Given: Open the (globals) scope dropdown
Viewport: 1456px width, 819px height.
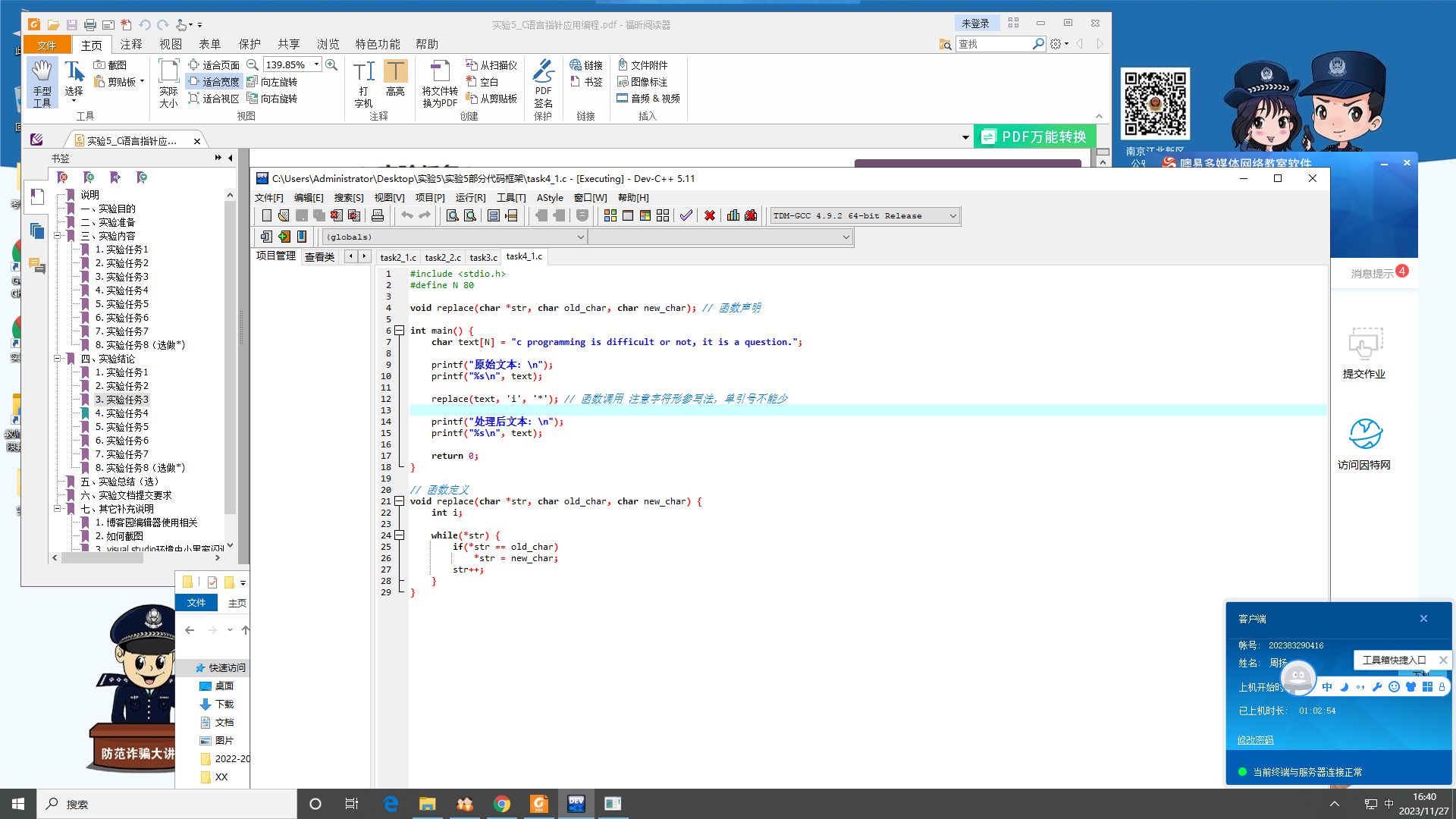Looking at the screenshot, I should [580, 237].
